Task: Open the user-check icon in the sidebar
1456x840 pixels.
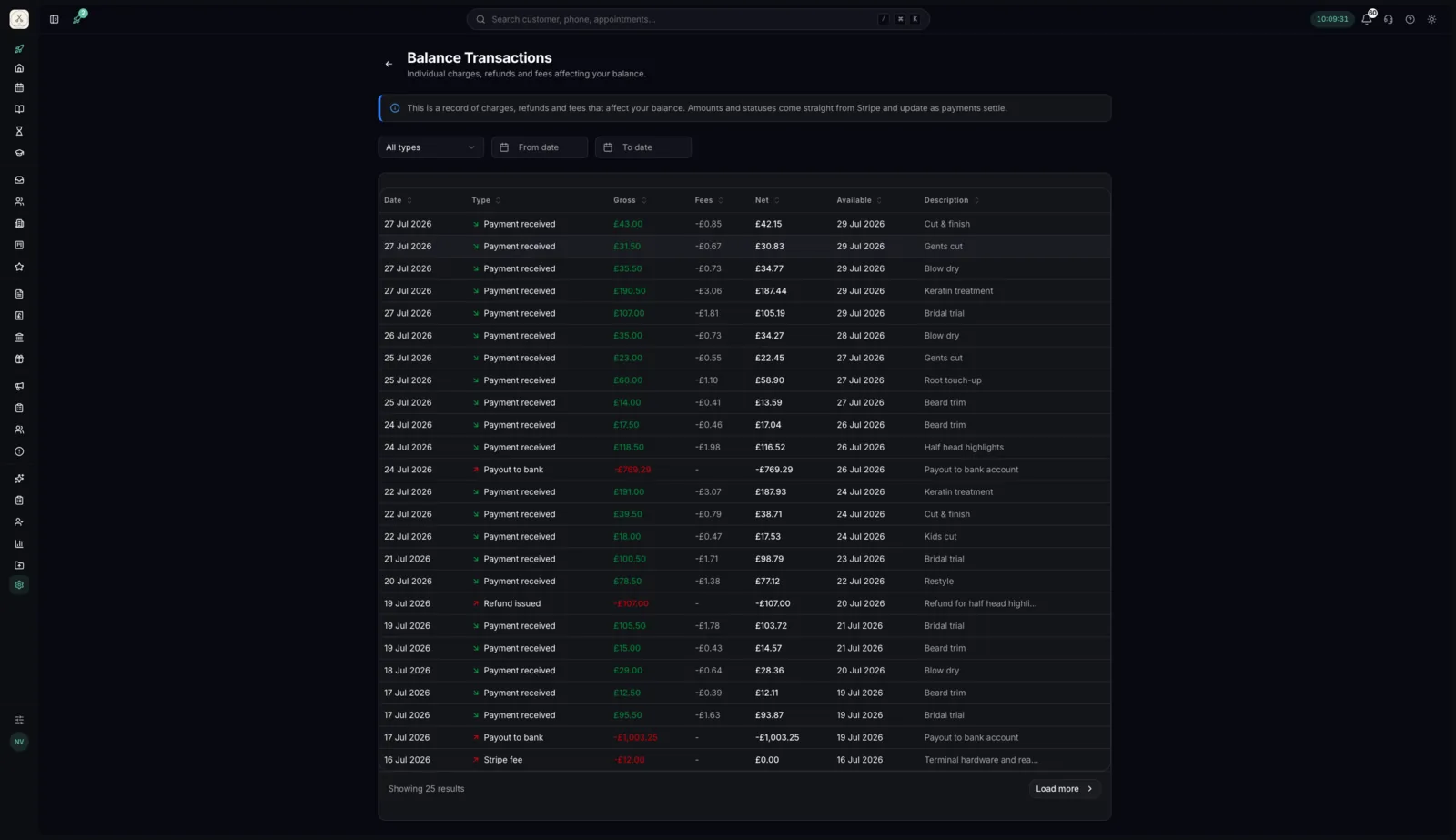Action: coord(19,522)
